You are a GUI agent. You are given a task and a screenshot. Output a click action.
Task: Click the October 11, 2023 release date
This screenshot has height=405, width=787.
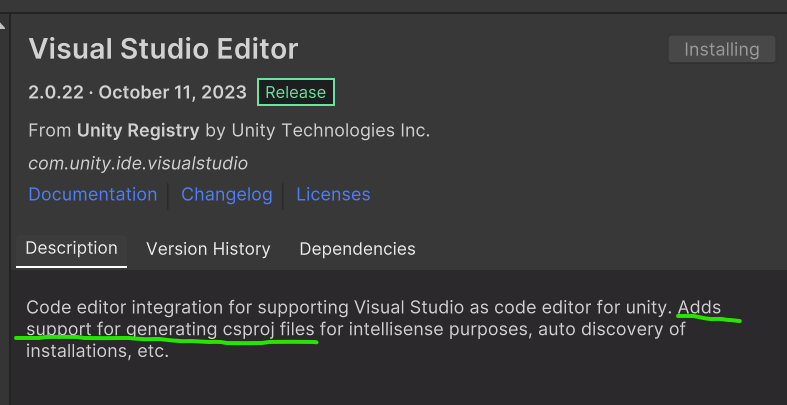pos(172,92)
